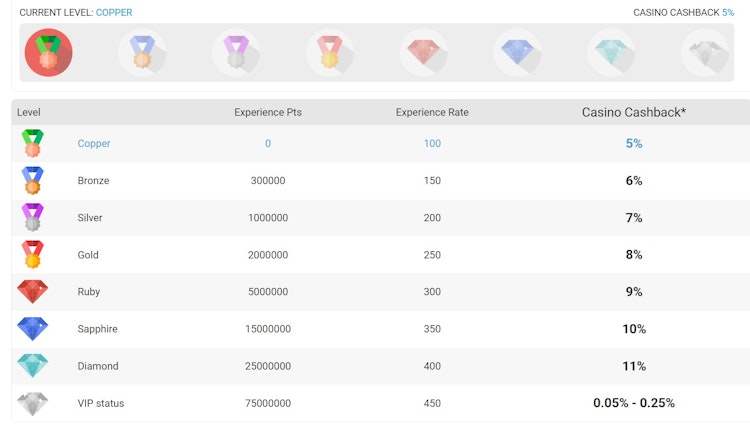Viewport: 750px width, 425px height.
Task: Click the Diamond row 11% cashback value
Action: pos(634,366)
